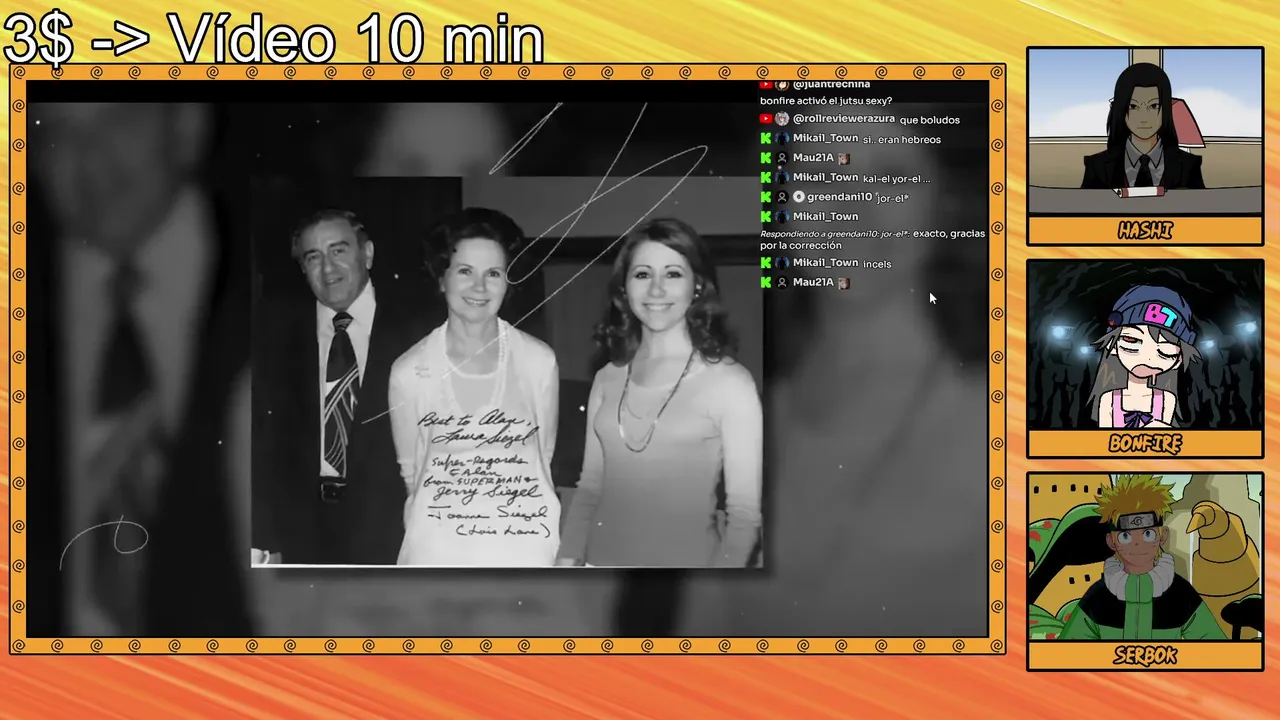Select Mikail_Town's avatar on the row above "Respondiendo a greendani10"
Screen dimensions: 1280x720
[782, 216]
